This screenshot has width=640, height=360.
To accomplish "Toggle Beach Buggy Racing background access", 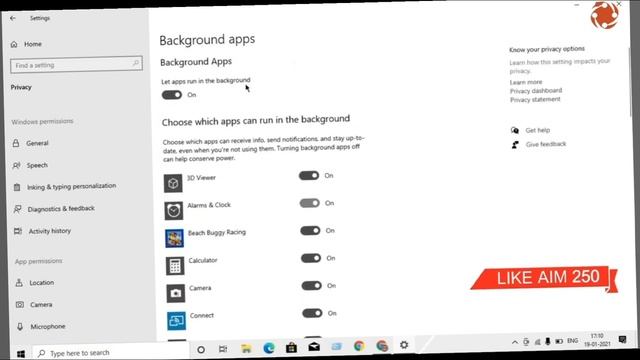I will point(310,231).
